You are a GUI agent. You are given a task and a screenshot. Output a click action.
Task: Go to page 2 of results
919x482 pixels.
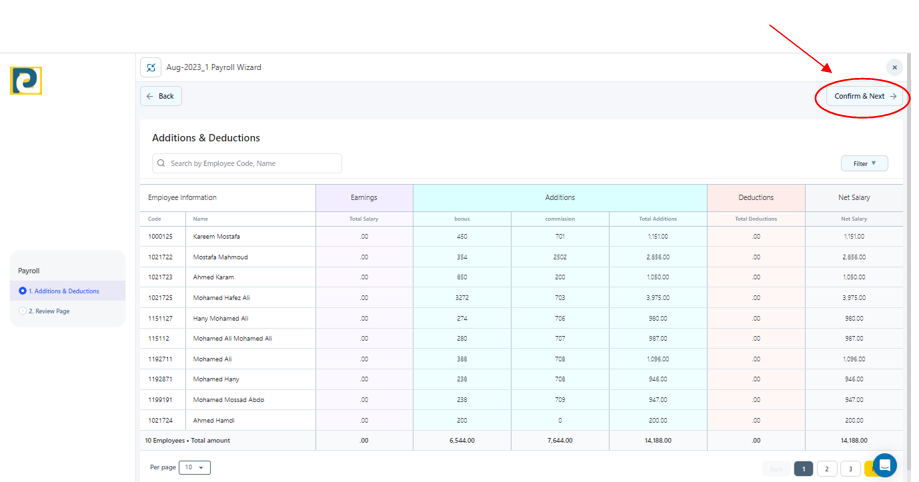coord(826,469)
